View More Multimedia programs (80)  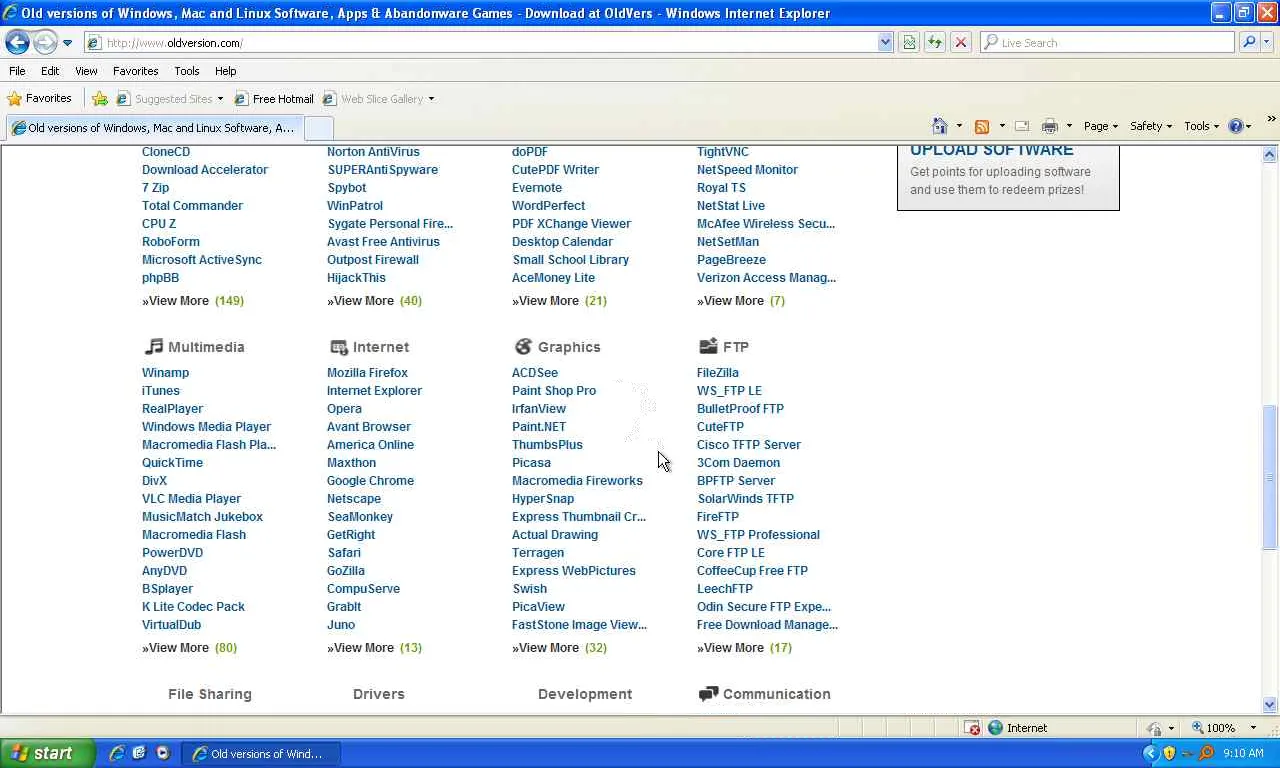[189, 648]
